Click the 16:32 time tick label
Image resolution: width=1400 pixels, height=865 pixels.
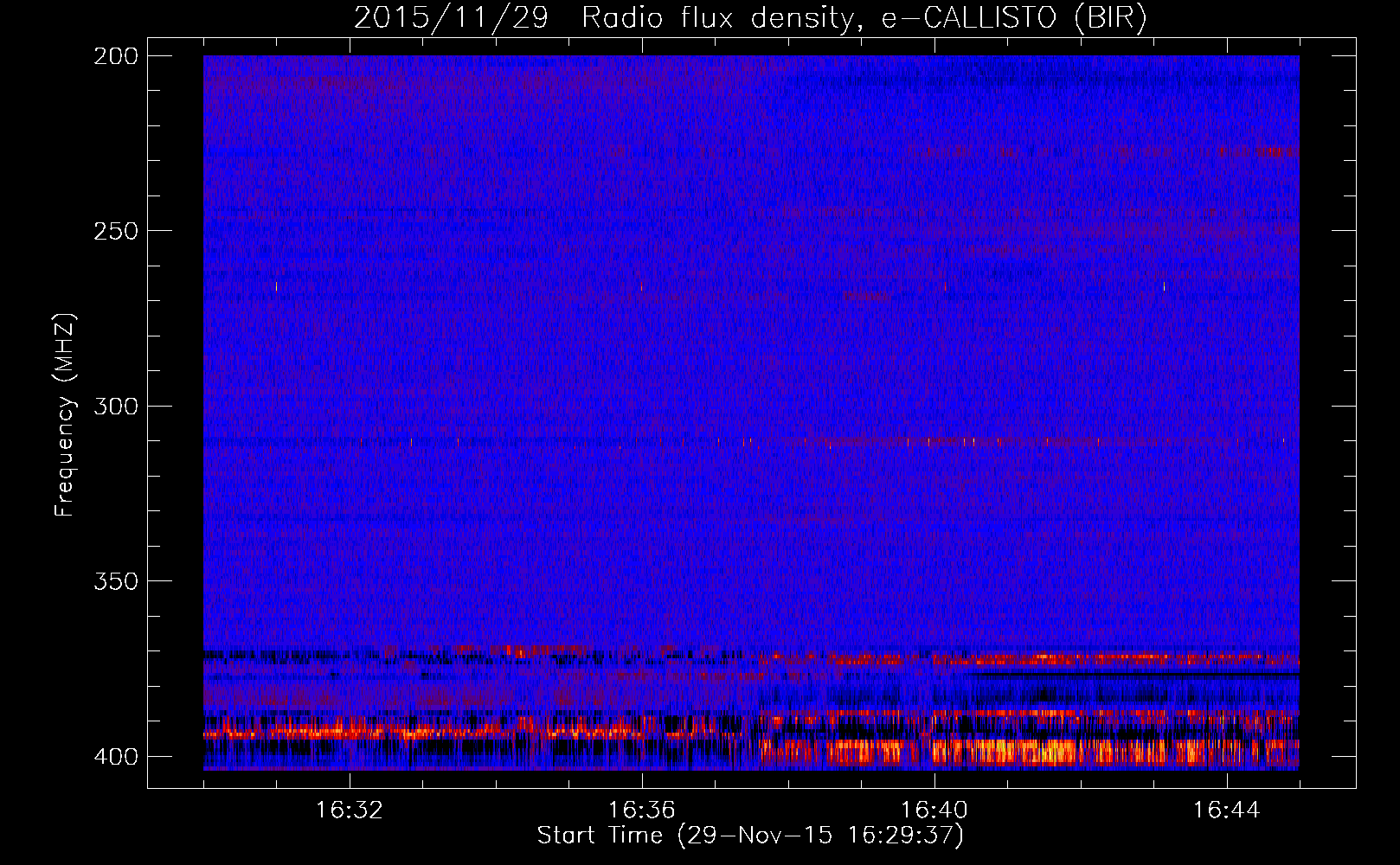[x=350, y=811]
